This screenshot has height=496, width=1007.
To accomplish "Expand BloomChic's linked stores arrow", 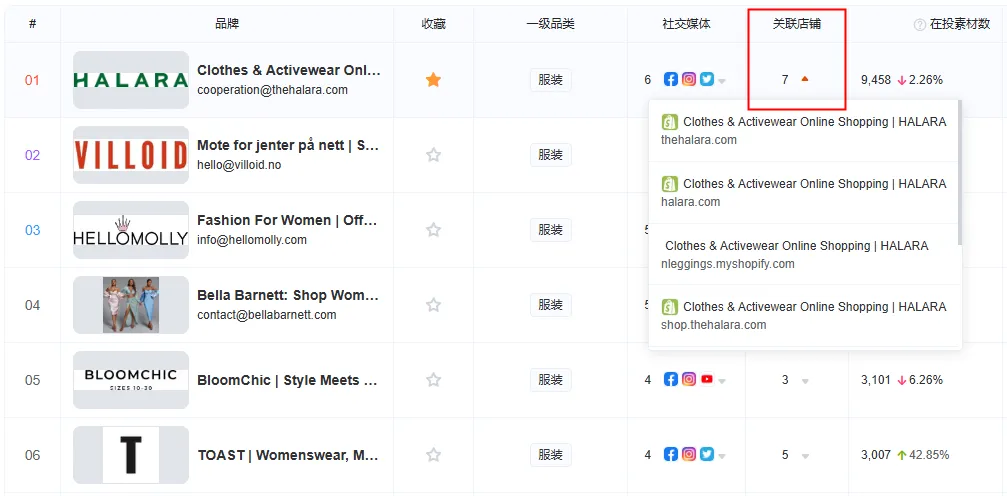I will pyautogui.click(x=805, y=381).
